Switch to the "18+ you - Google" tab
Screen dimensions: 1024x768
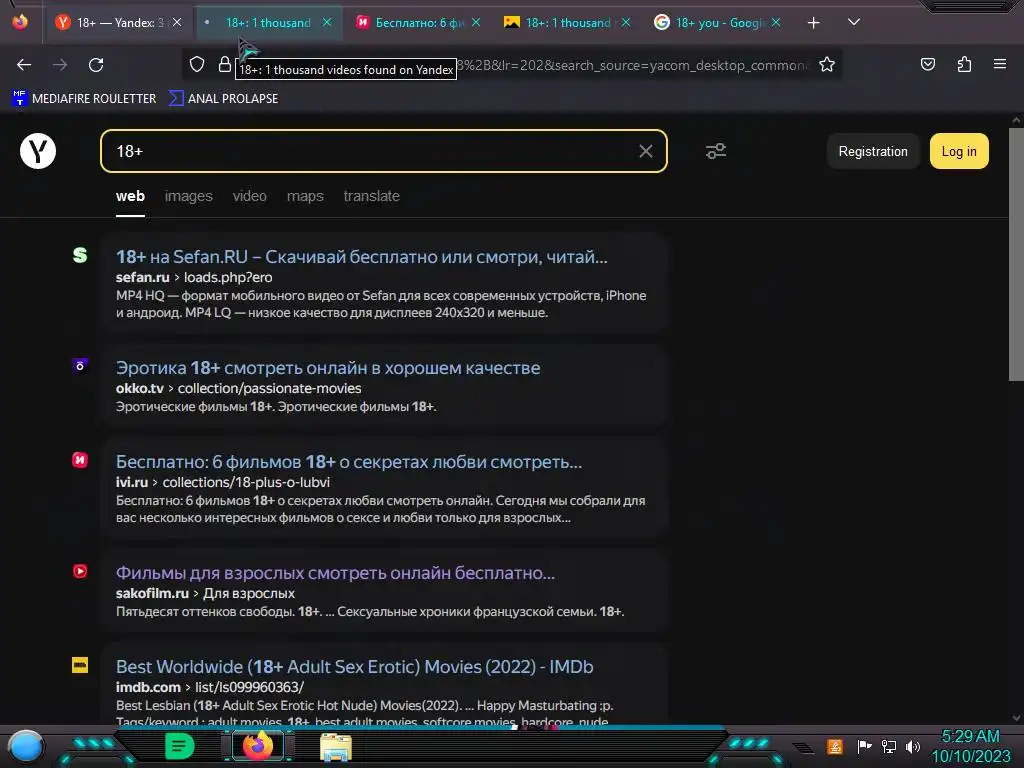pos(717,22)
